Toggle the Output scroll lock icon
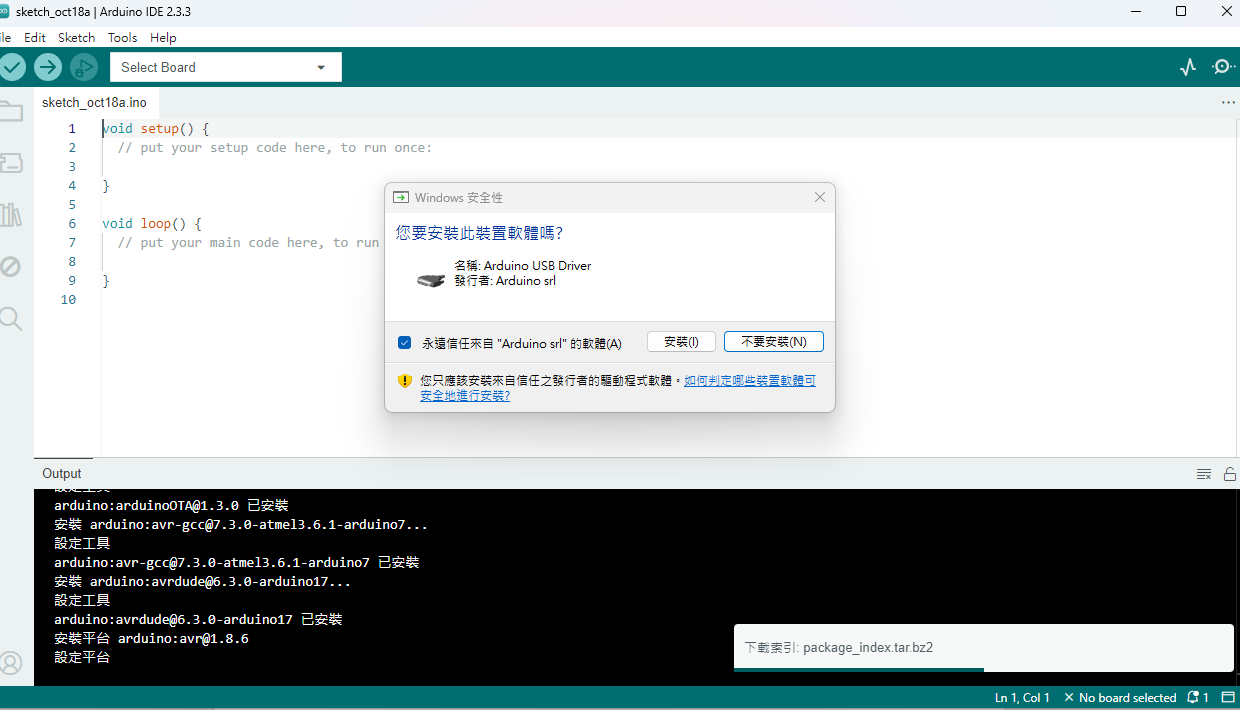1240x710 pixels. click(x=1229, y=474)
